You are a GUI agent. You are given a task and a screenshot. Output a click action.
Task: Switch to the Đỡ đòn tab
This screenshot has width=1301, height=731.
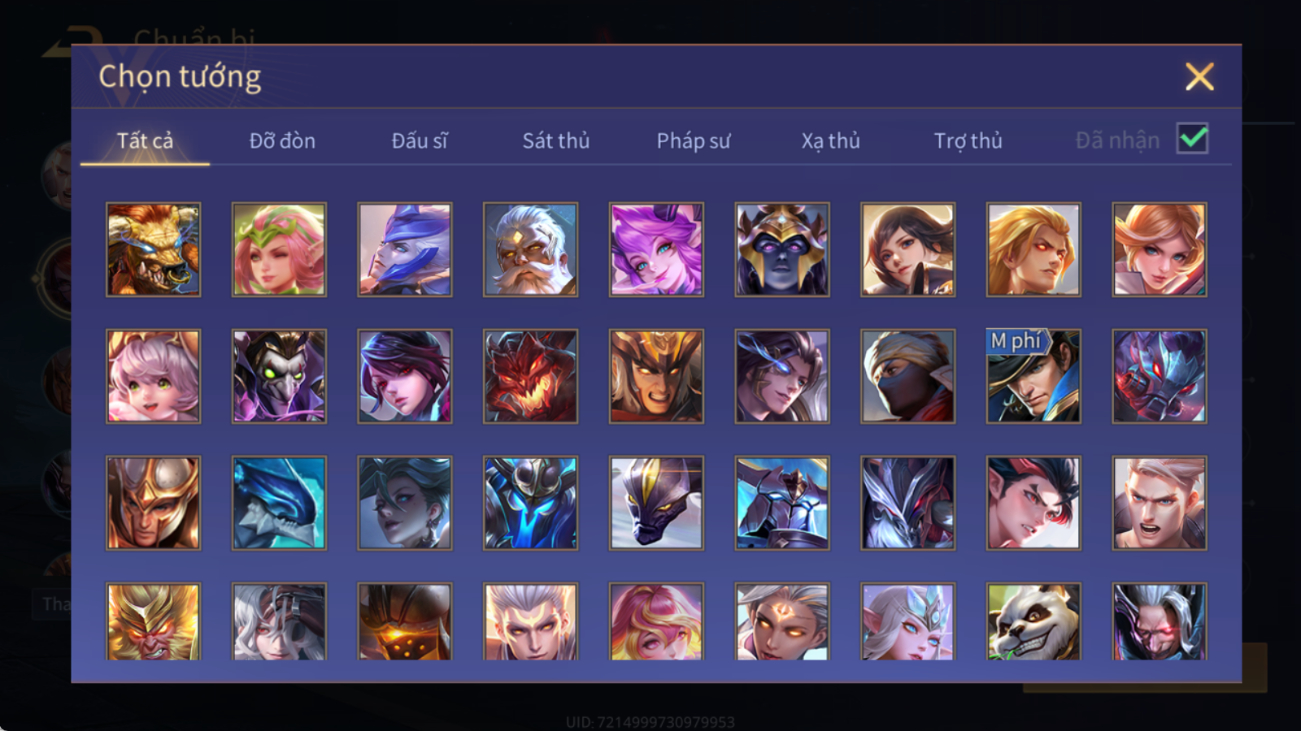282,141
